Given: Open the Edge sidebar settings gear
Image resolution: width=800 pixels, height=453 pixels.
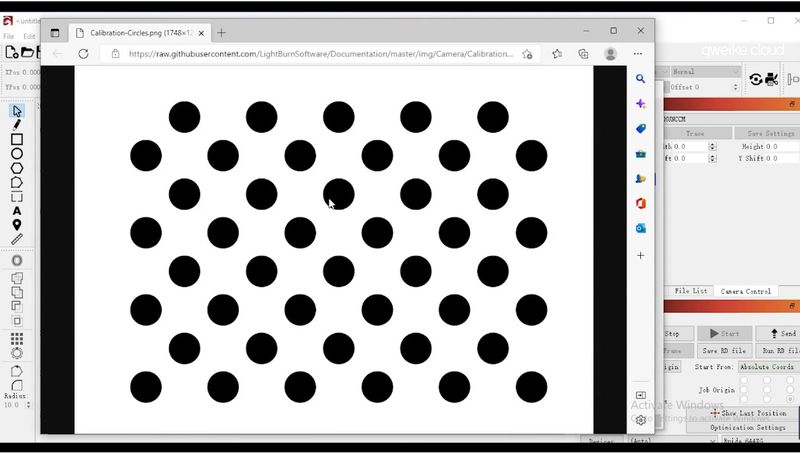Looking at the screenshot, I should pos(641,420).
